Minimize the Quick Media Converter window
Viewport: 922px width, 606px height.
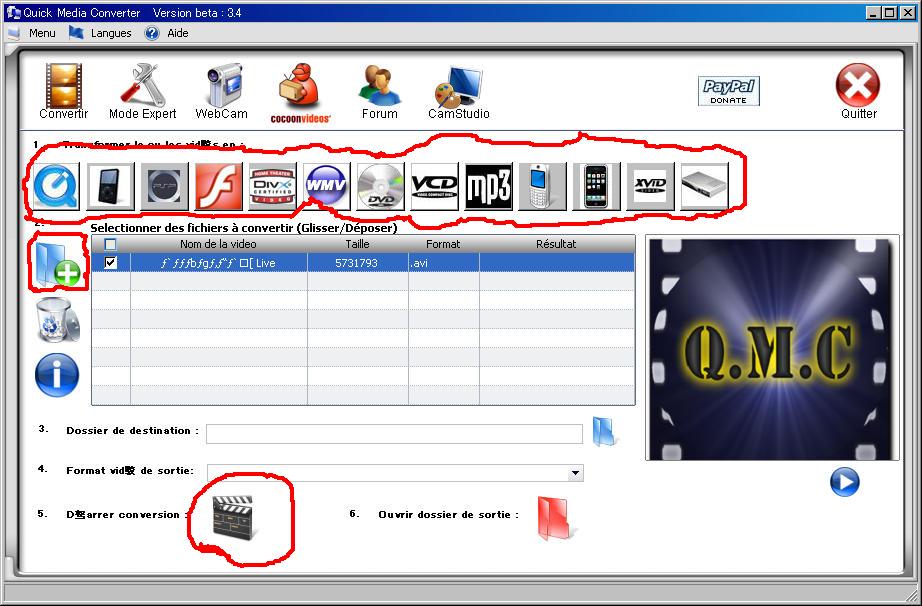click(x=874, y=12)
